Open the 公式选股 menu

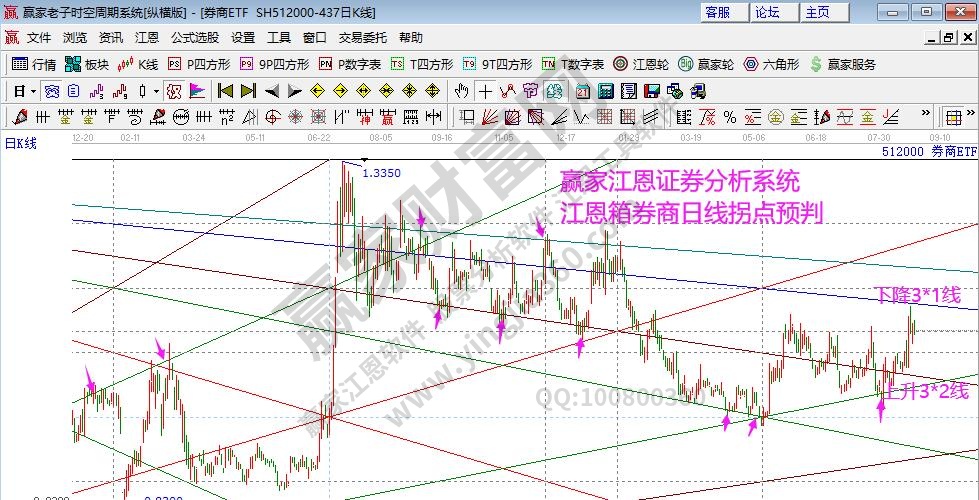coord(195,37)
